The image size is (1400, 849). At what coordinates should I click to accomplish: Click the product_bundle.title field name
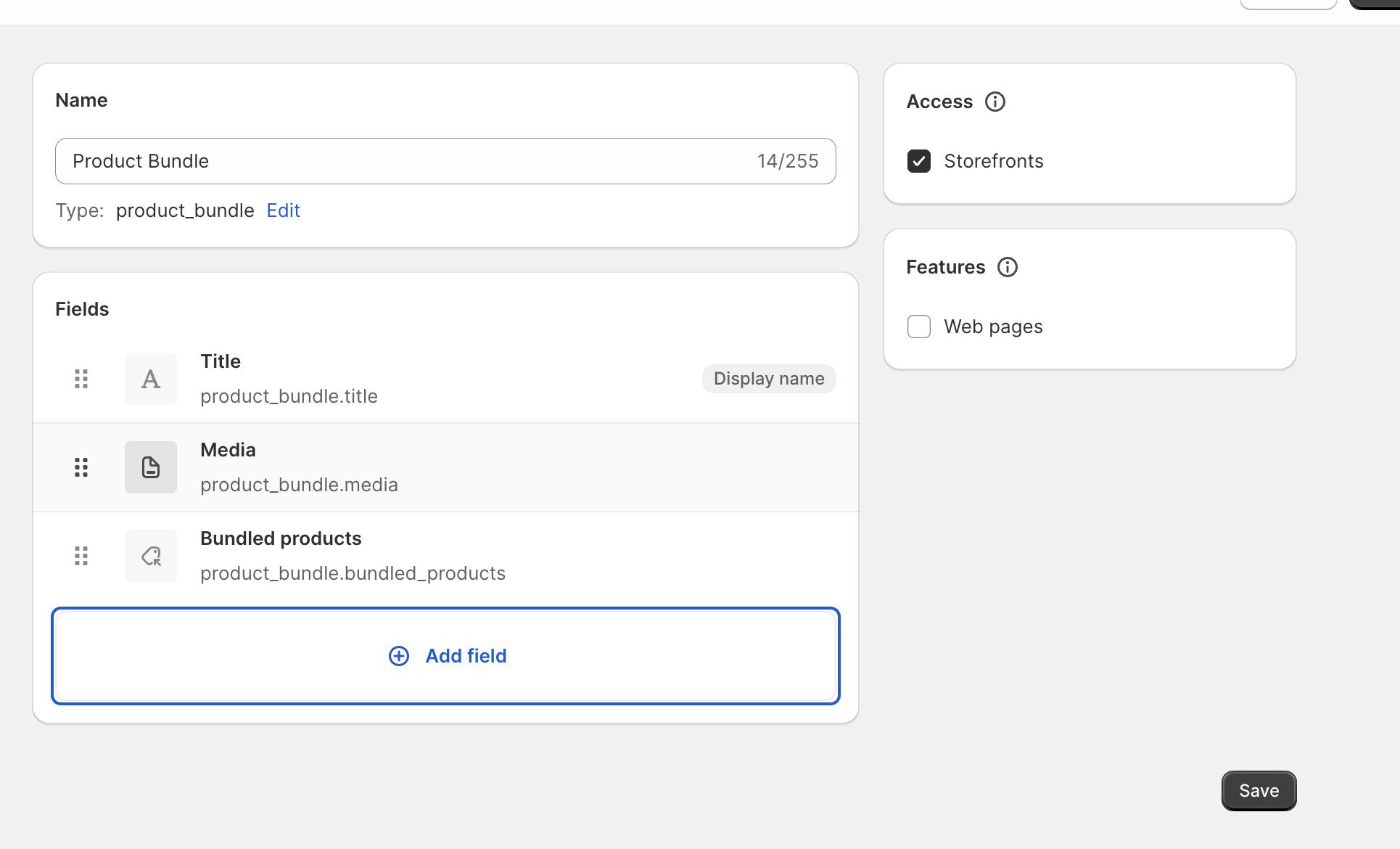[288, 396]
